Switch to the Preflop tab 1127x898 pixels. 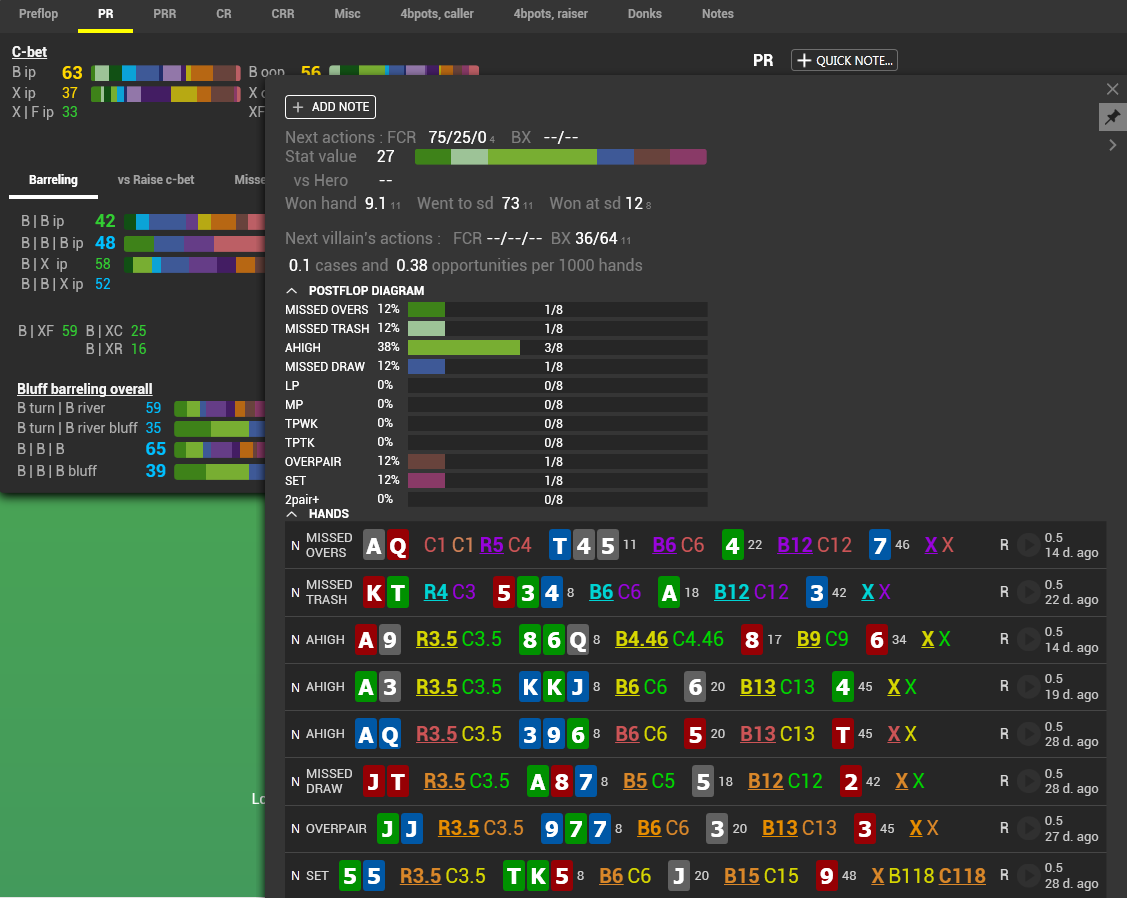pos(38,14)
